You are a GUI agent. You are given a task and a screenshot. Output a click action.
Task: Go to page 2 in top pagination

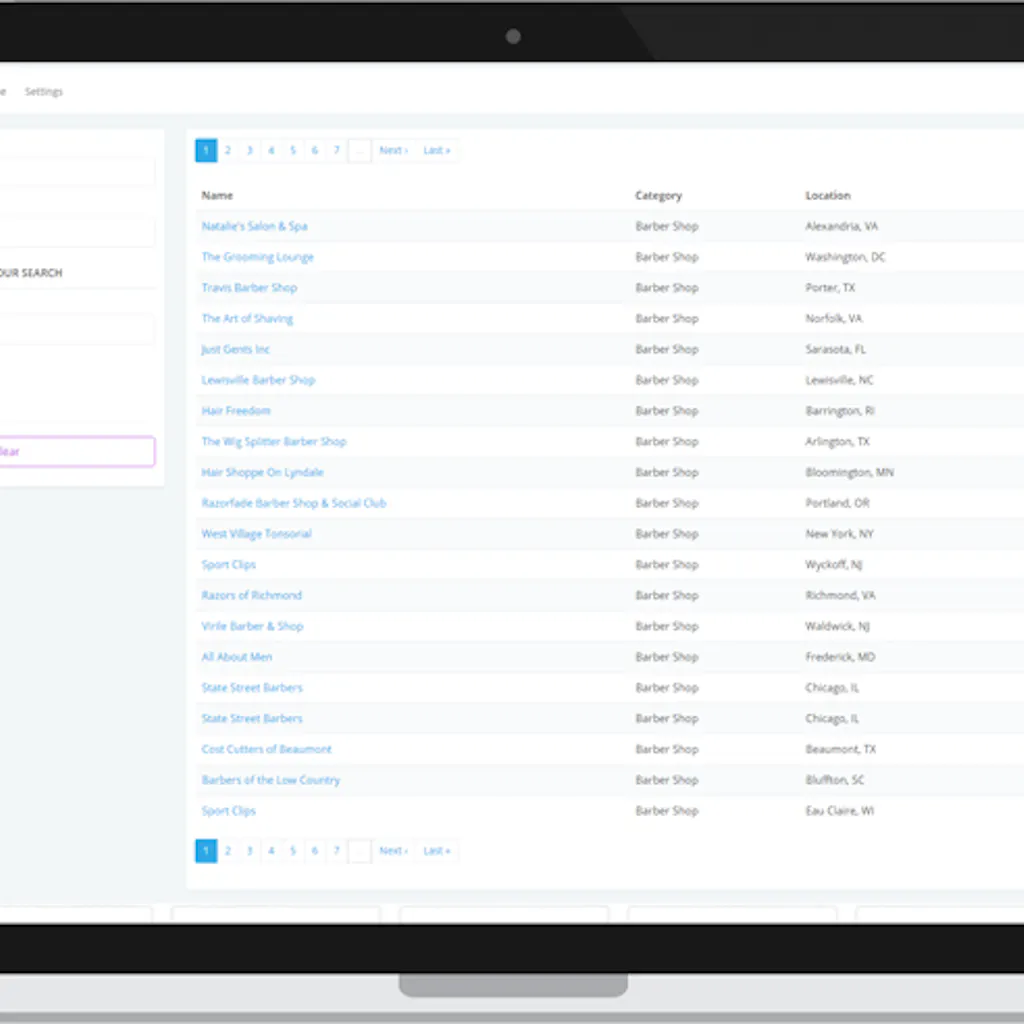[228, 151]
